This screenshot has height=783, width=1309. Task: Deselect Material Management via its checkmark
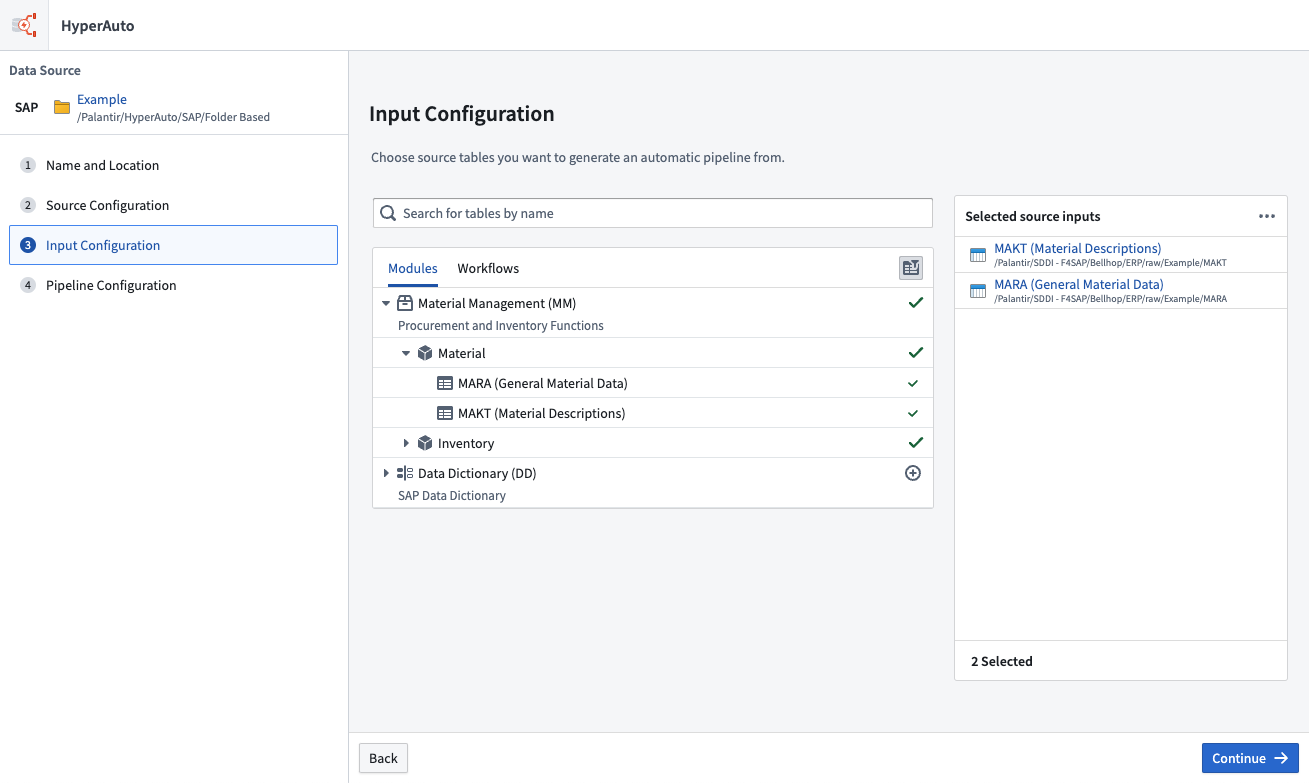[915, 302]
